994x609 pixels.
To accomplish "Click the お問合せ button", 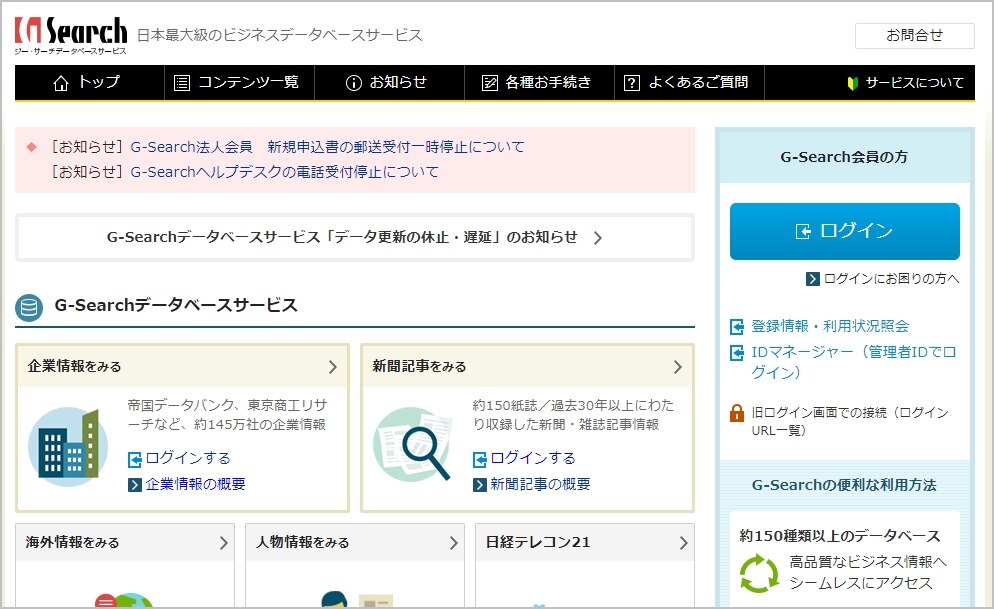I will point(915,35).
